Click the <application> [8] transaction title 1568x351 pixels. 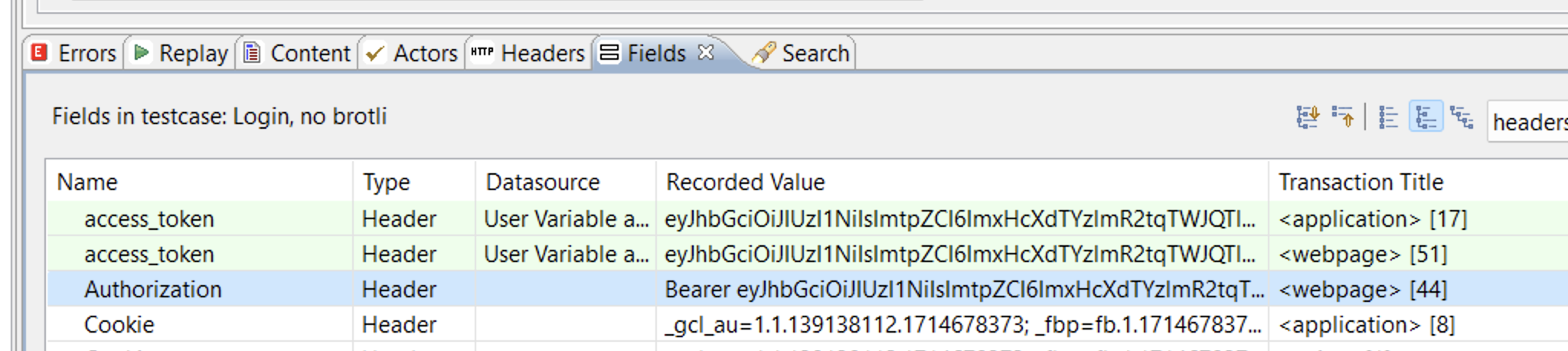tap(1367, 324)
